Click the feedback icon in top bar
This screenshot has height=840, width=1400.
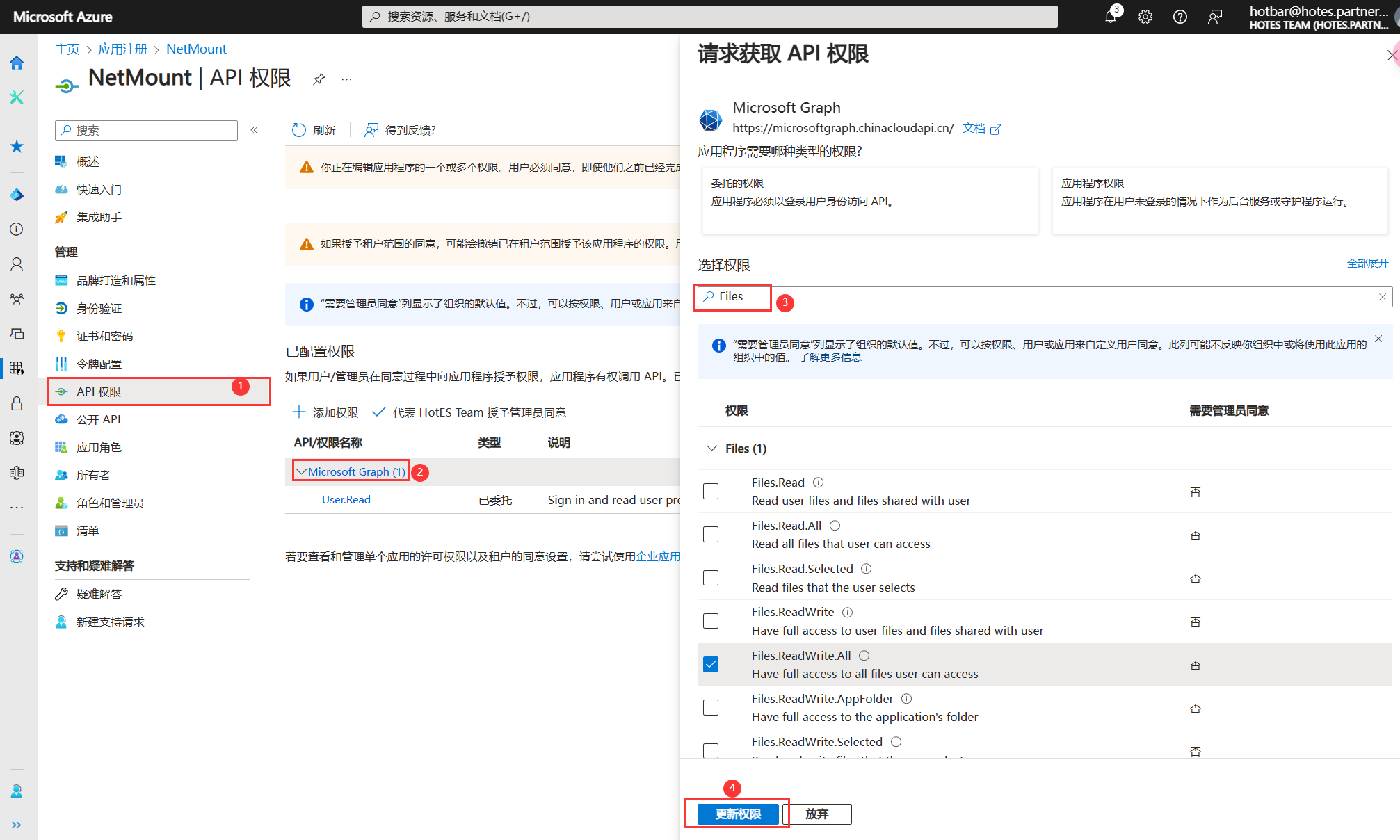point(1215,17)
